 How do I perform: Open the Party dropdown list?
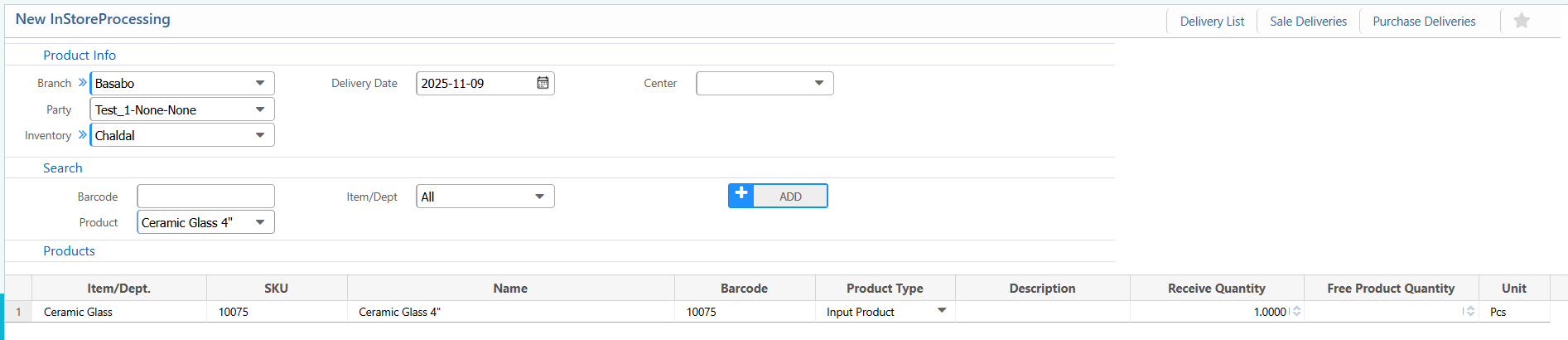(x=260, y=109)
